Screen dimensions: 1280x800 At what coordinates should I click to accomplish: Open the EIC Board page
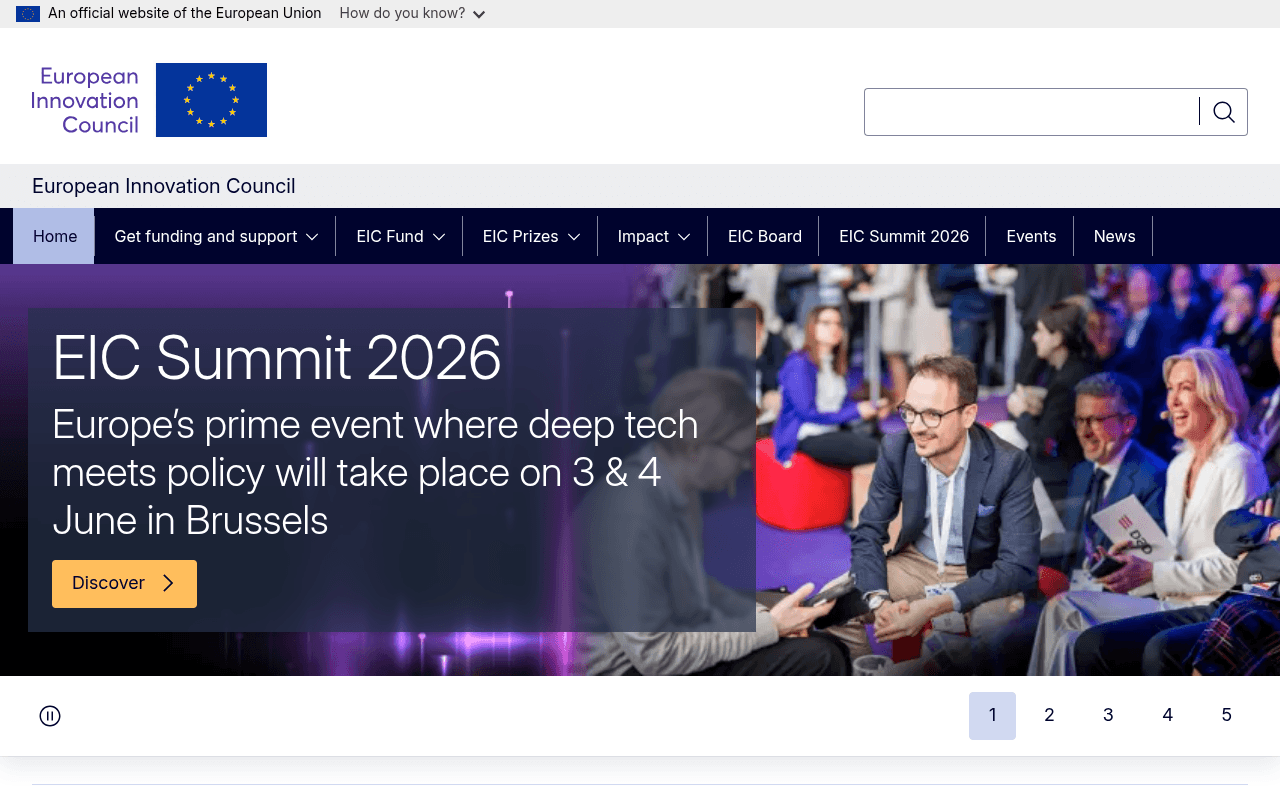click(x=764, y=236)
